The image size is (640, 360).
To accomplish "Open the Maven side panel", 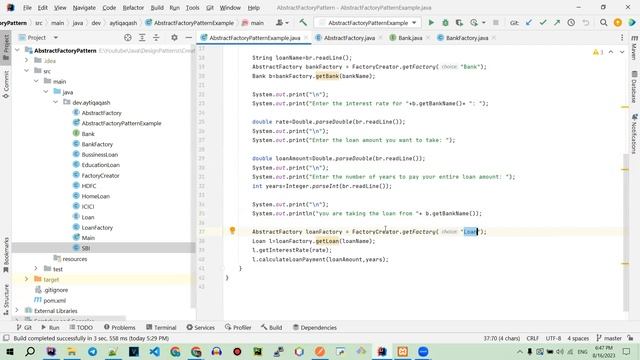I will [634, 47].
